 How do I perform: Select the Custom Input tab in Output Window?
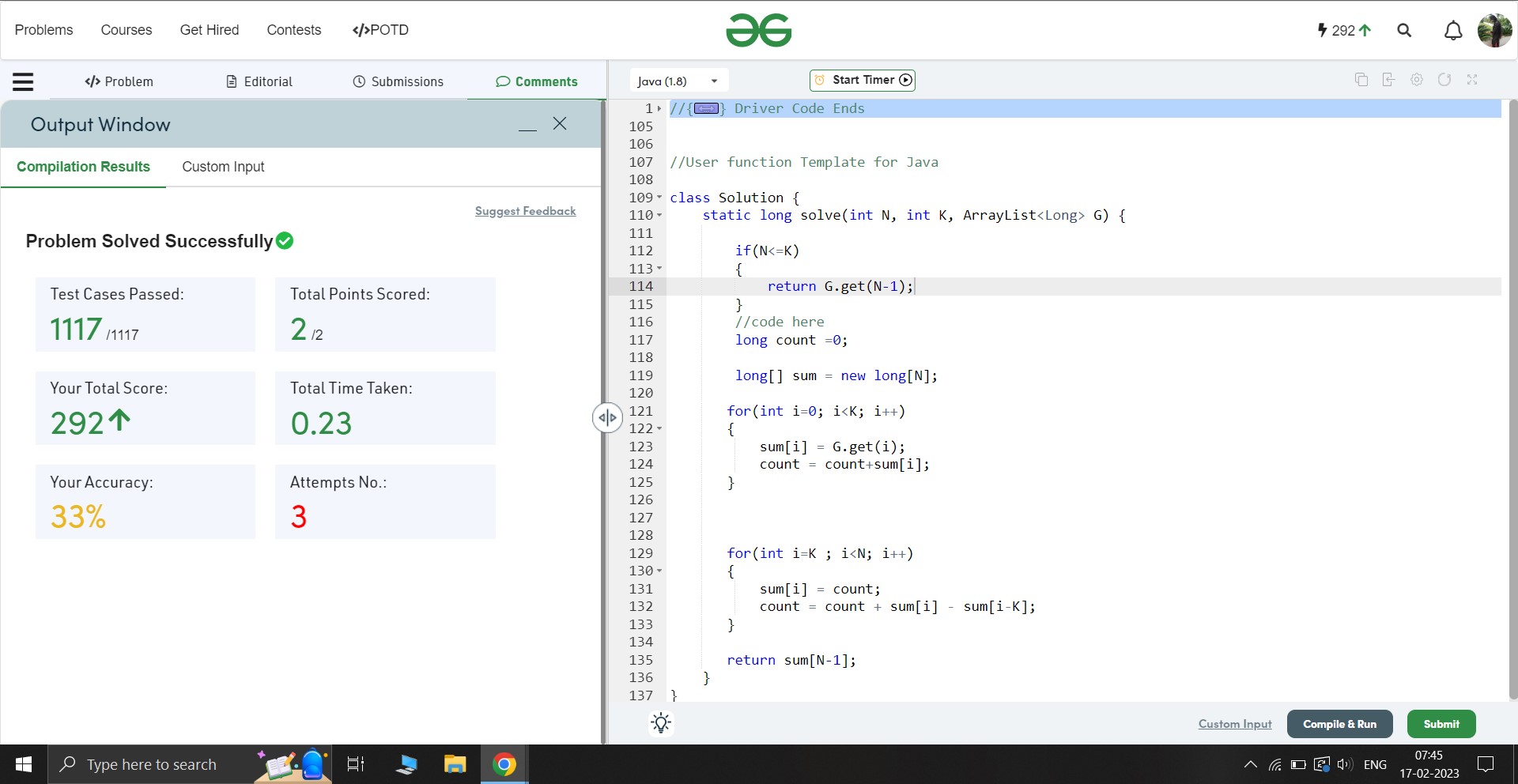pyautogui.click(x=223, y=167)
